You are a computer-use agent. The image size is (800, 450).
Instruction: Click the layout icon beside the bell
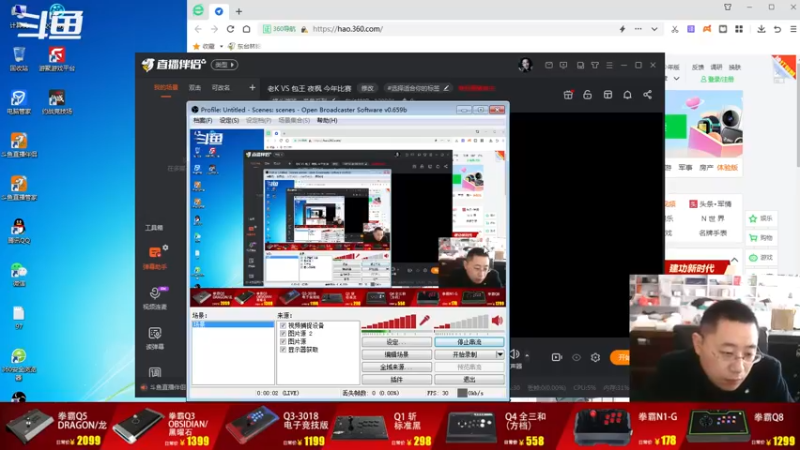608,95
